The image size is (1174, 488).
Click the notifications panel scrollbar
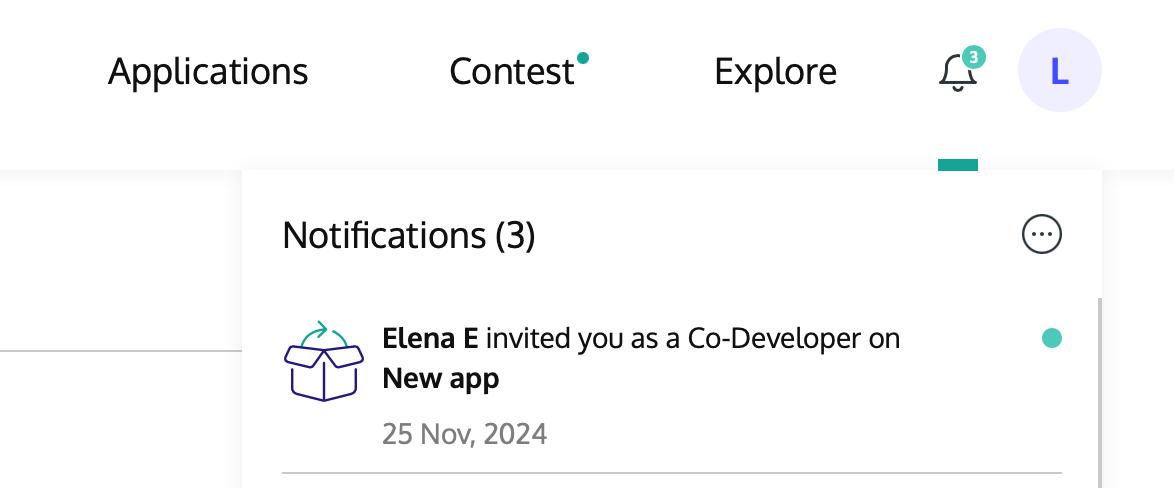pyautogui.click(x=1098, y=400)
